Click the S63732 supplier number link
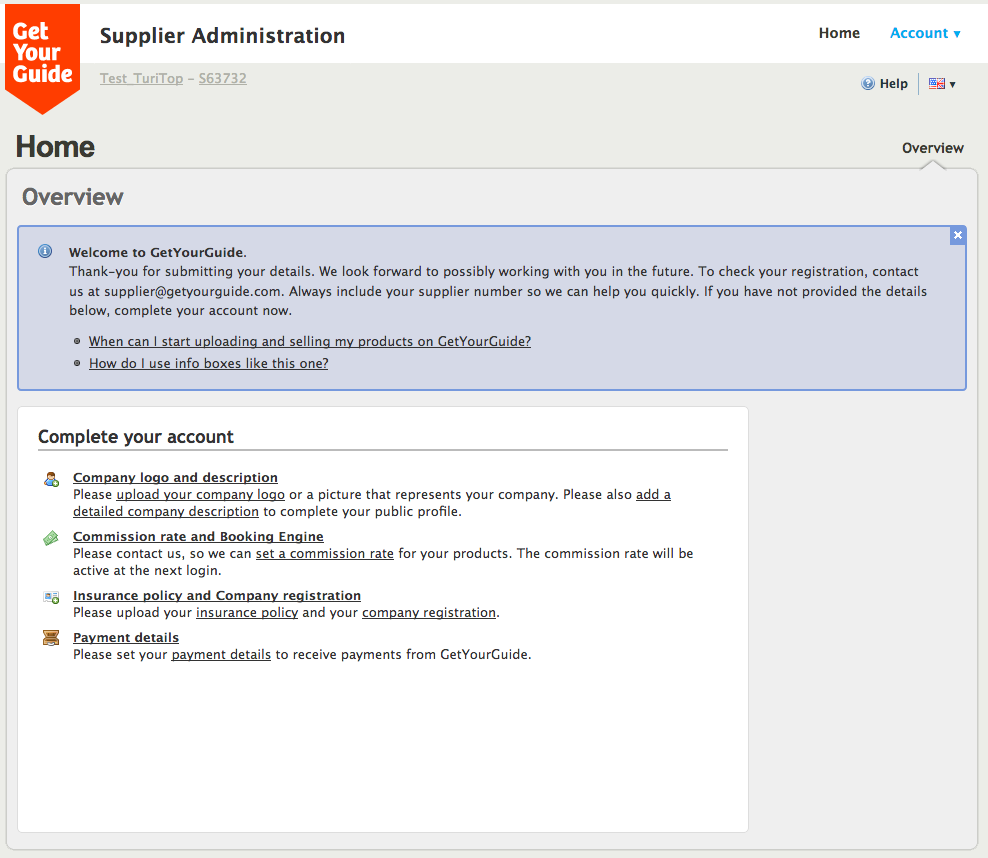The image size is (988, 858). click(x=222, y=78)
